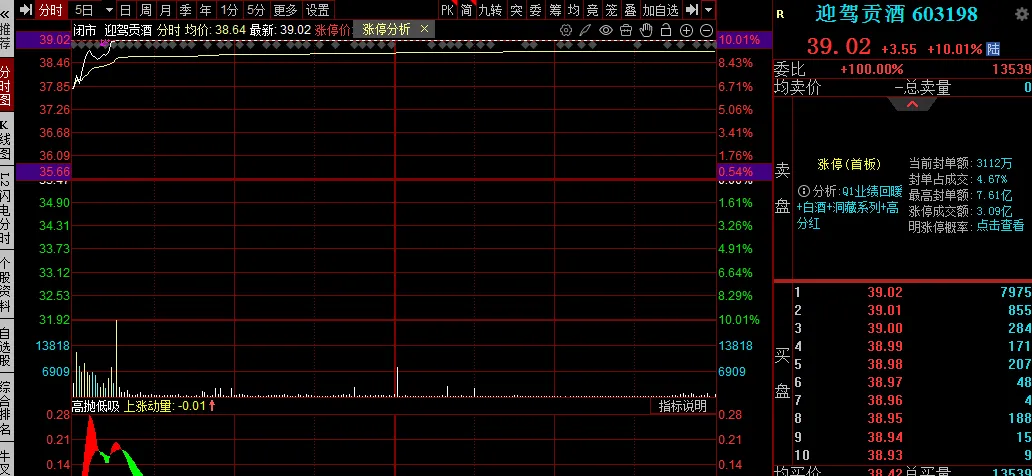1032x476 pixels.
Task: Open 个股资料 in left sidebar
Action: 5,284
